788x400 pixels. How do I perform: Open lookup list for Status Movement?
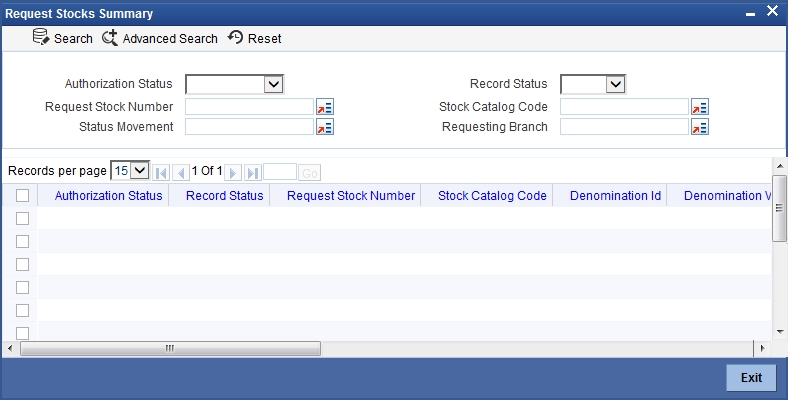point(325,127)
